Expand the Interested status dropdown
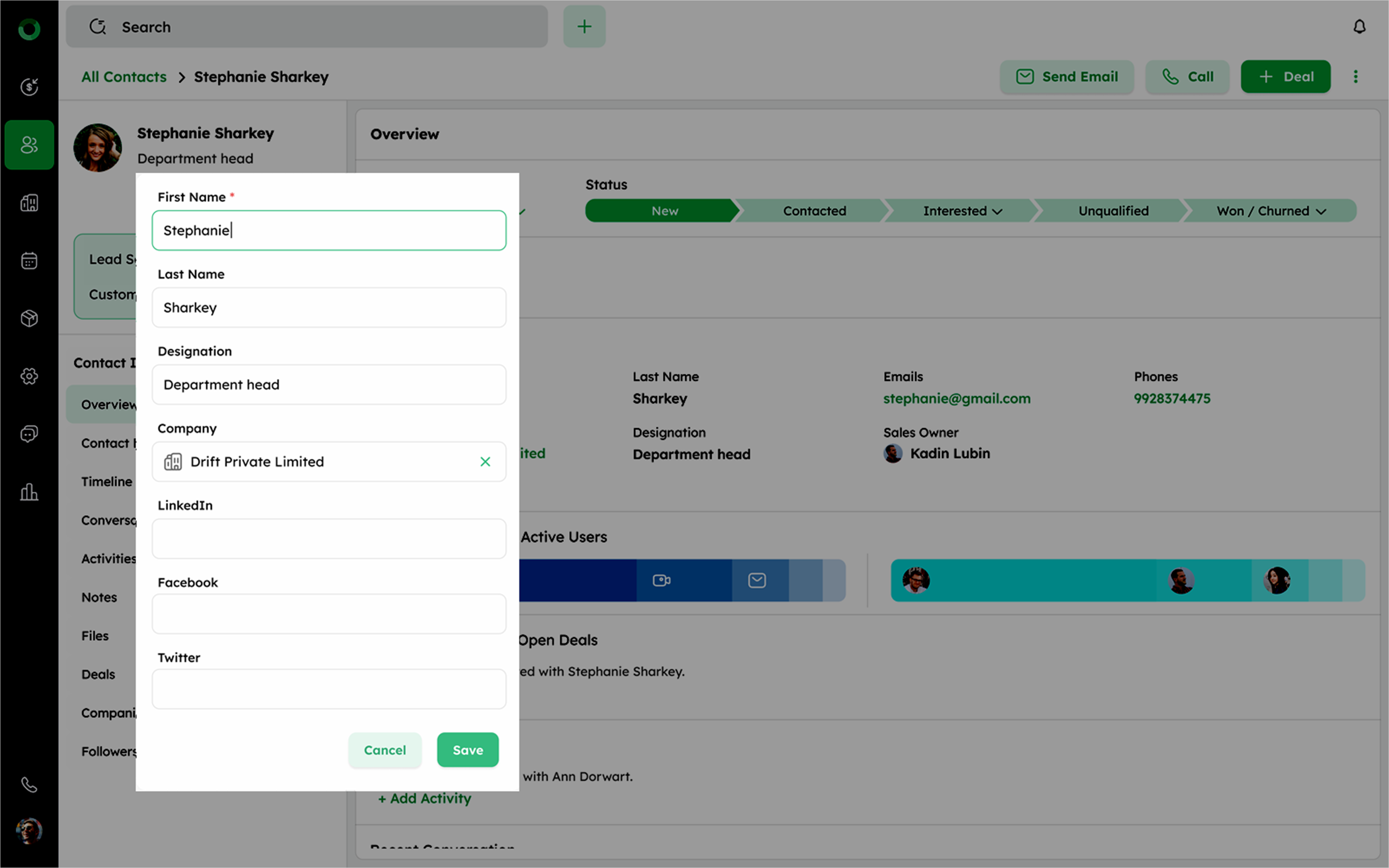1389x868 pixels. pos(997,211)
